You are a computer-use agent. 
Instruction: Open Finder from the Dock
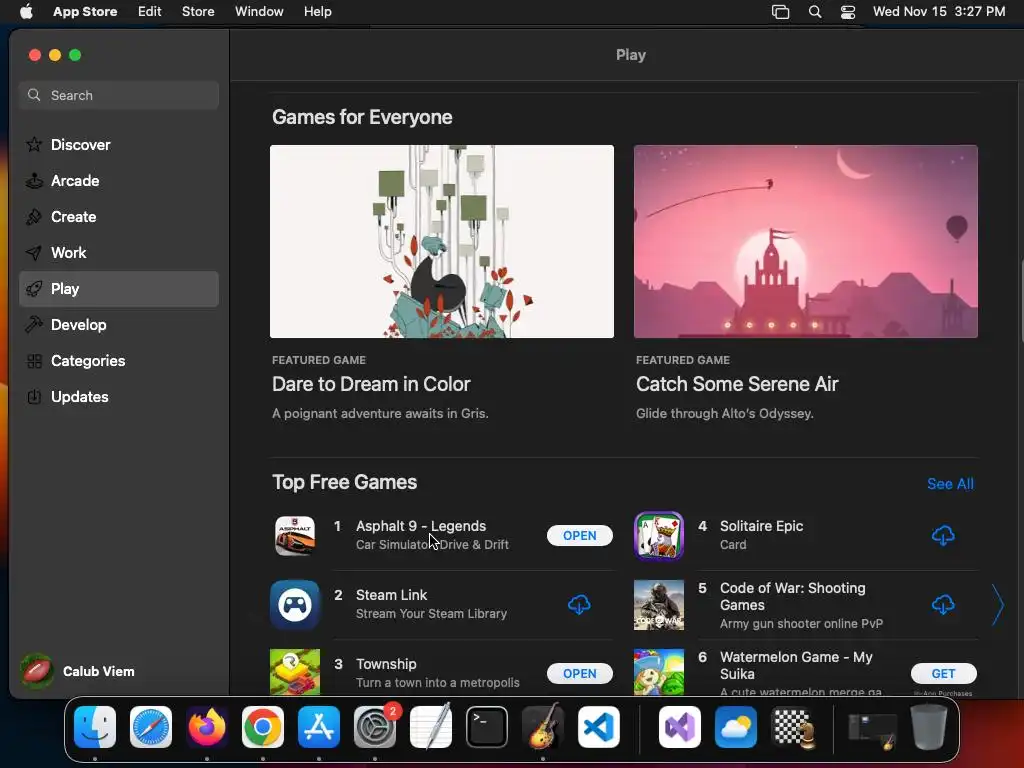pos(95,727)
